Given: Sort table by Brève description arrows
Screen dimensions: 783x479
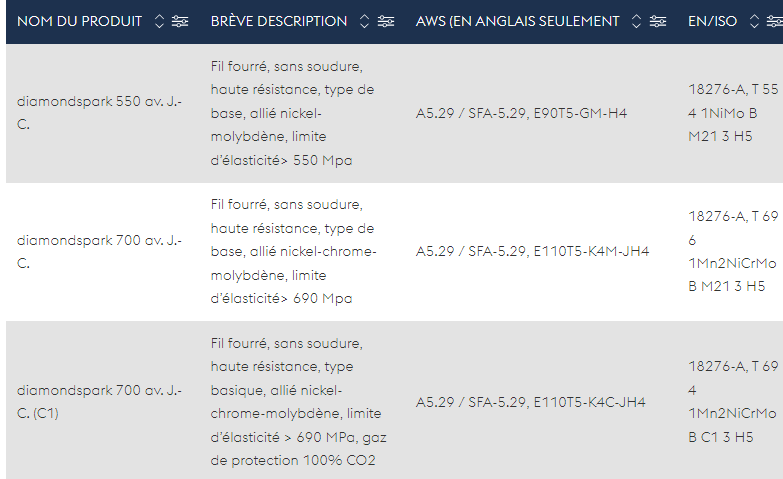Looking at the screenshot, I should coord(365,21).
